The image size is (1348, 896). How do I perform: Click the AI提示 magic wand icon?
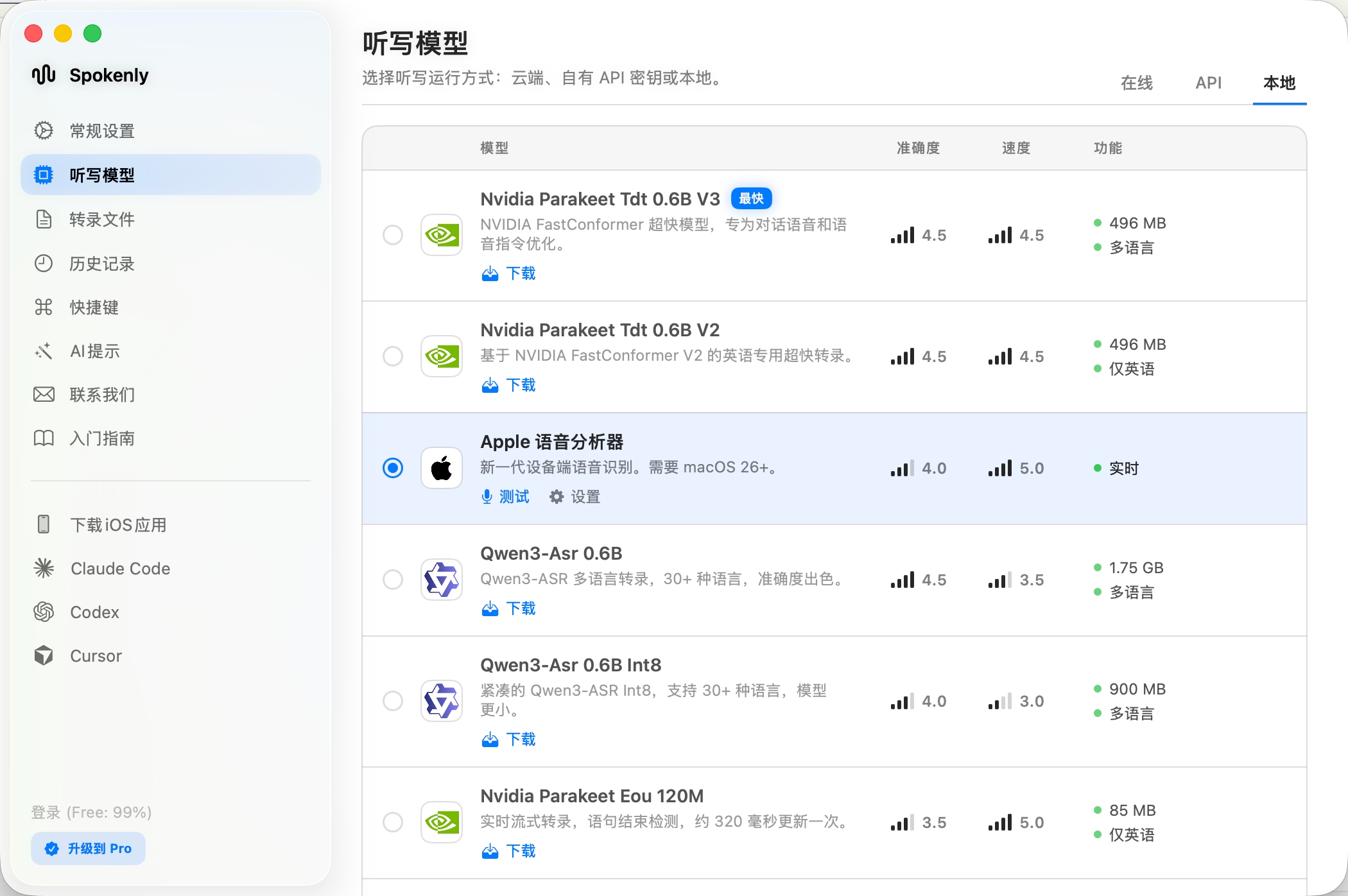tap(44, 351)
